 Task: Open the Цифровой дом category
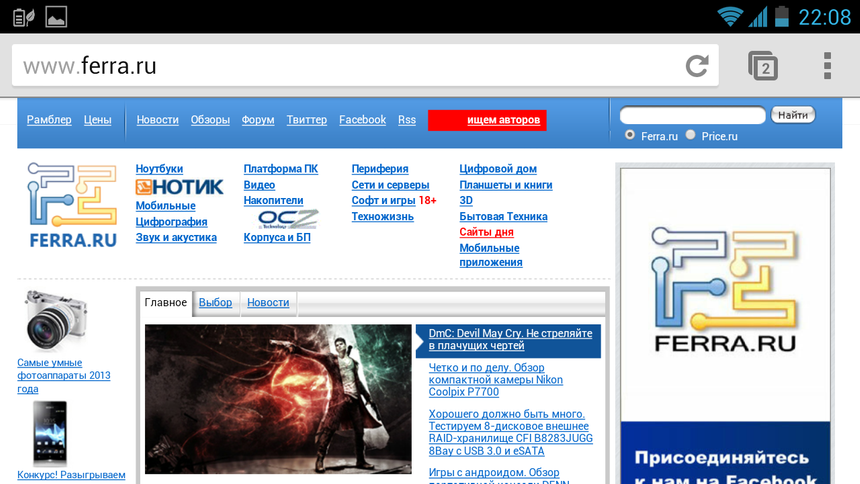tap(498, 169)
